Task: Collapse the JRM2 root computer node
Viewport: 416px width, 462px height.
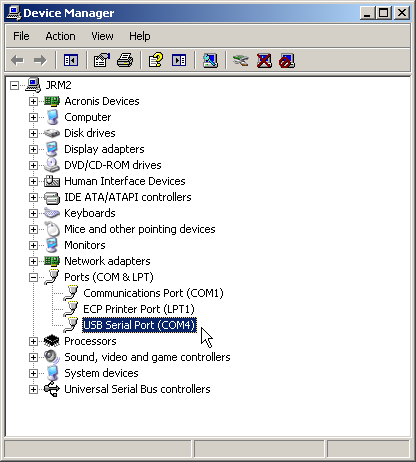Action: pyautogui.click(x=14, y=85)
